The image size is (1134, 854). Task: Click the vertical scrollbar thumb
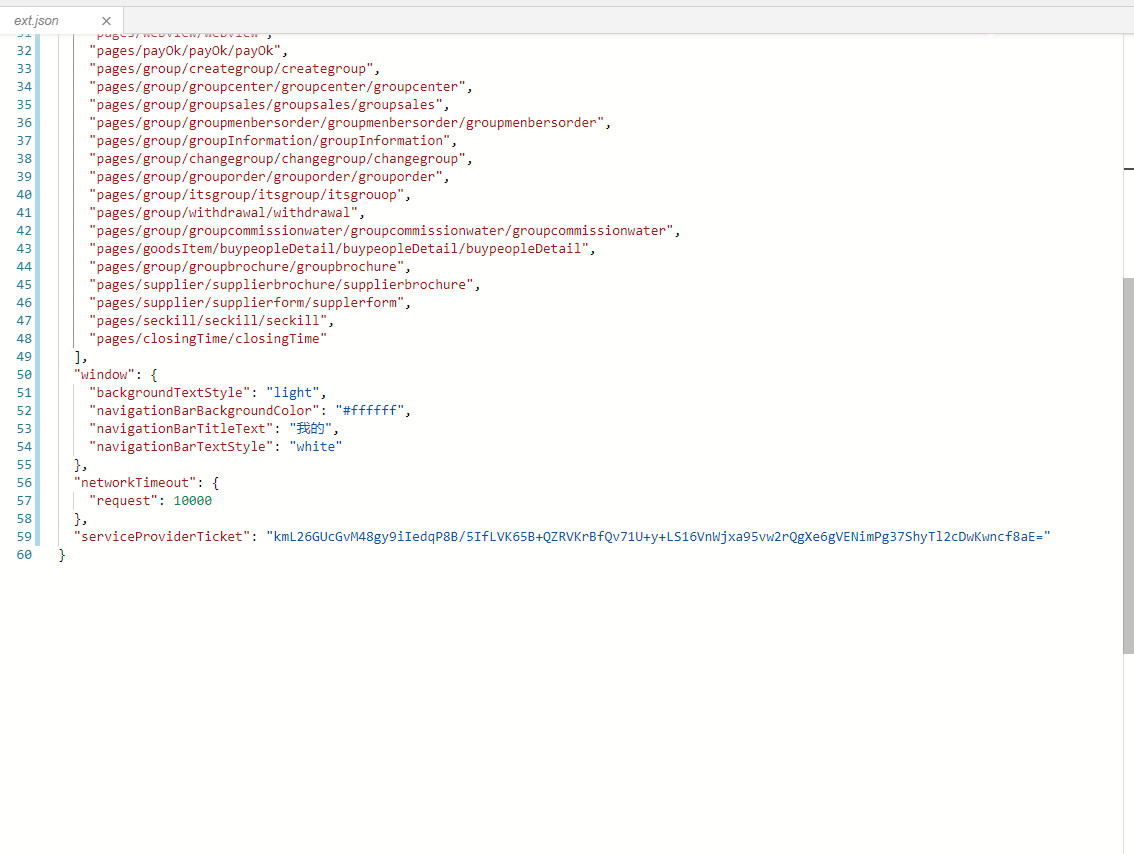tap(1127, 466)
